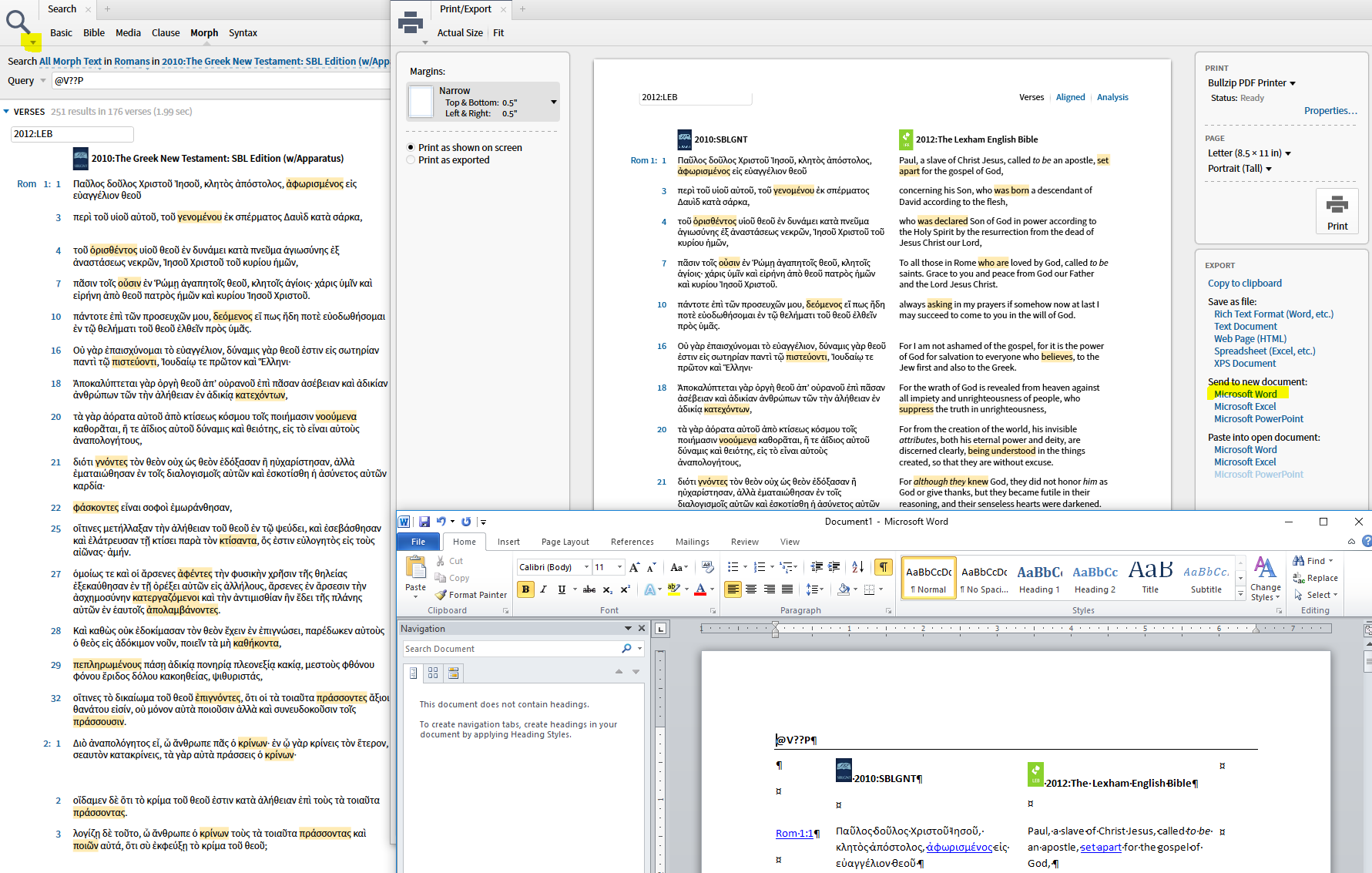Click the Redo icon in Word's toolbar
The width and height of the screenshot is (1372, 873).
466,522
